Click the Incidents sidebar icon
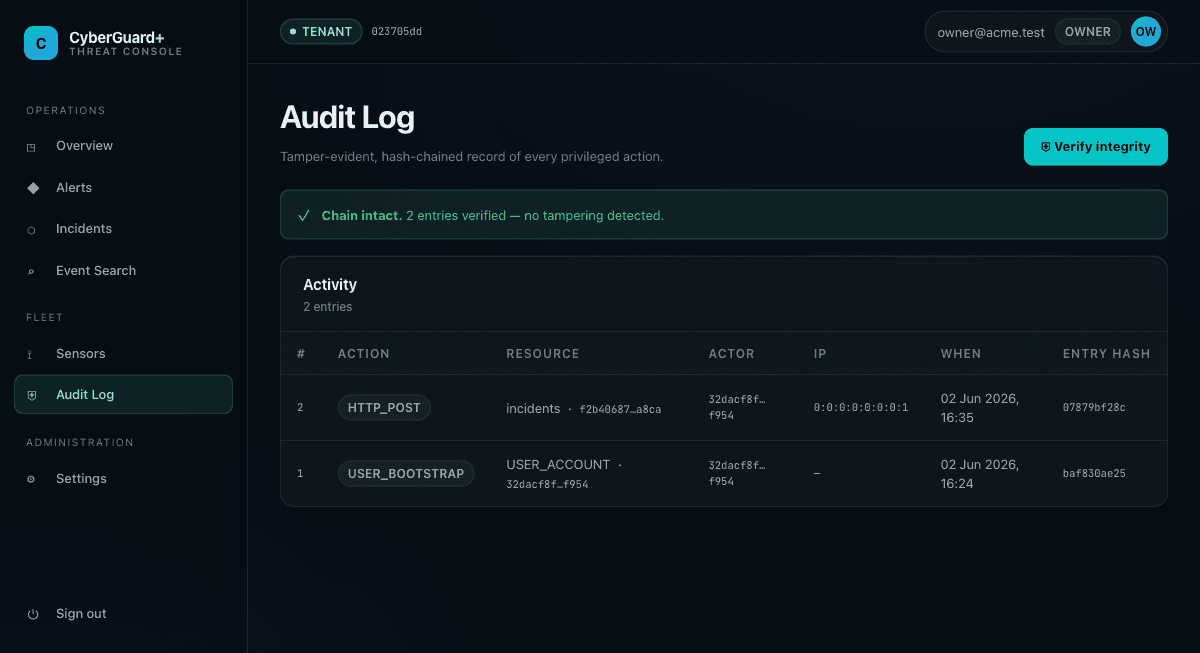The width and height of the screenshot is (1200, 653). coord(32,230)
